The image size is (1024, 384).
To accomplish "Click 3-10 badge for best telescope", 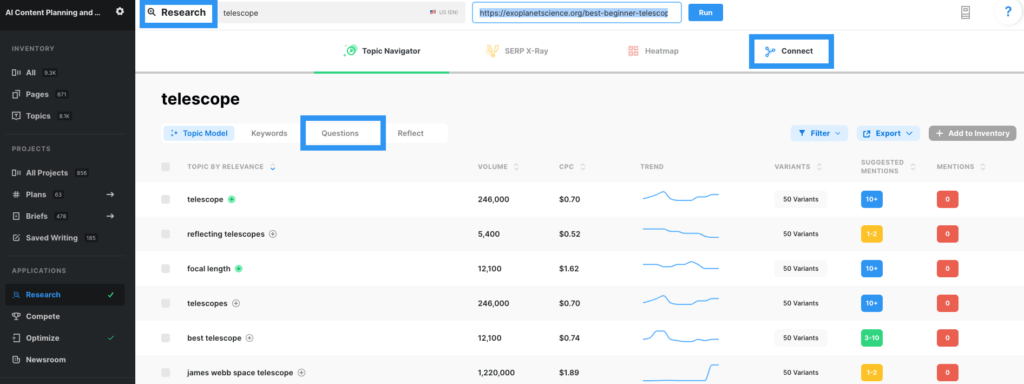I will [872, 338].
